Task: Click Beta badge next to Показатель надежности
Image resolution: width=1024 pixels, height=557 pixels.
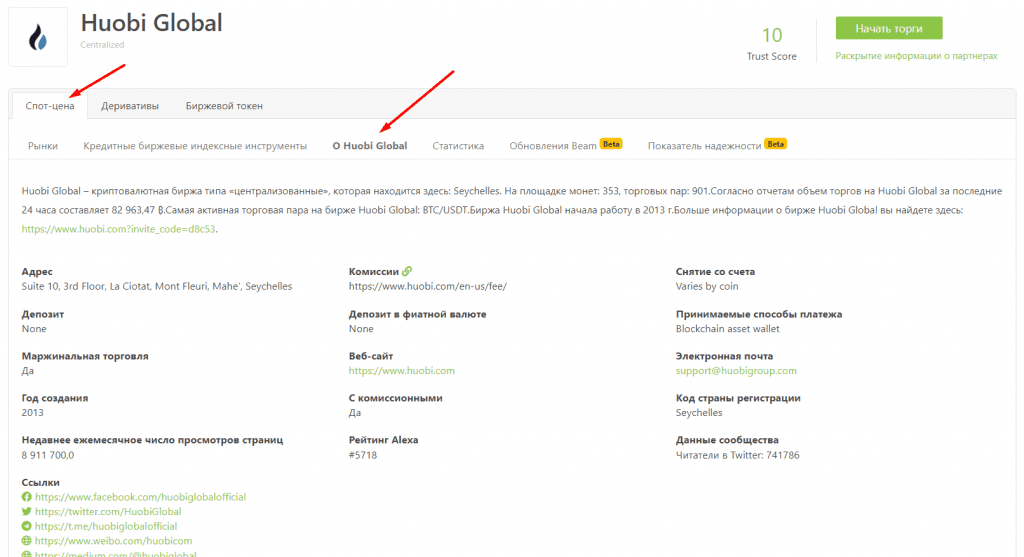Action: coord(776,144)
